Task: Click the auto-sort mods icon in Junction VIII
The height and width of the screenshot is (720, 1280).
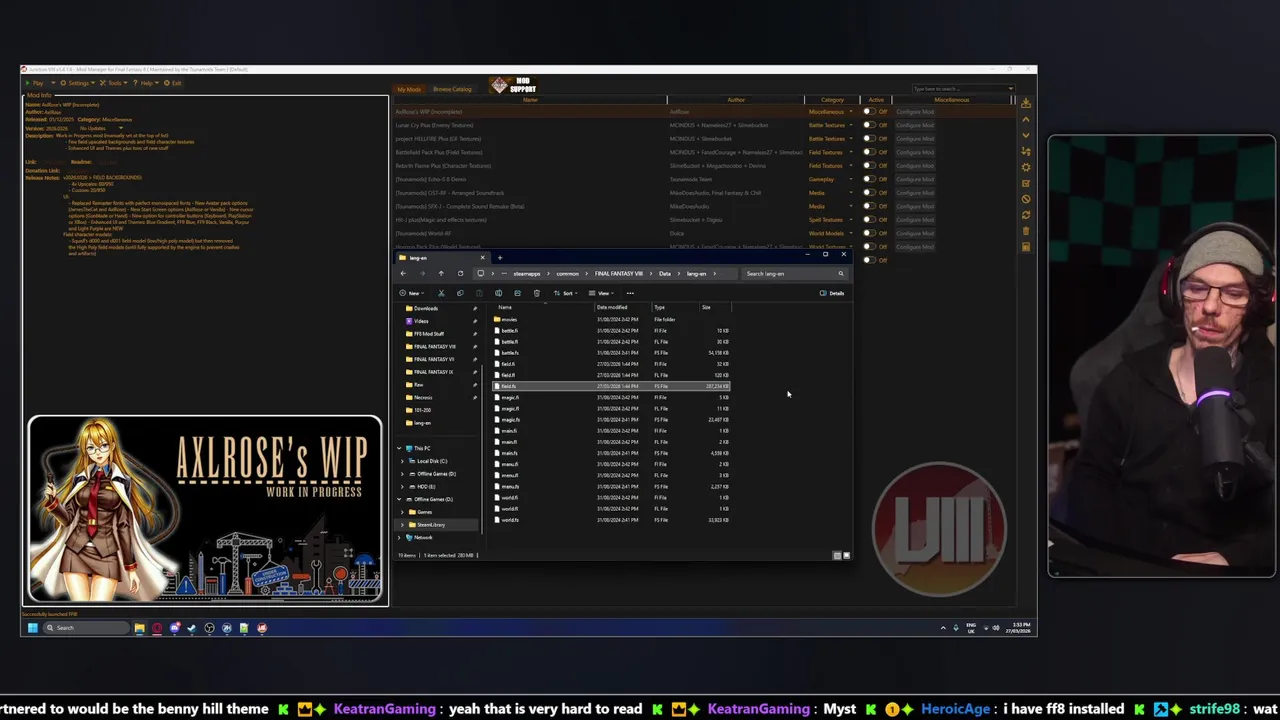Action: tap(1026, 151)
